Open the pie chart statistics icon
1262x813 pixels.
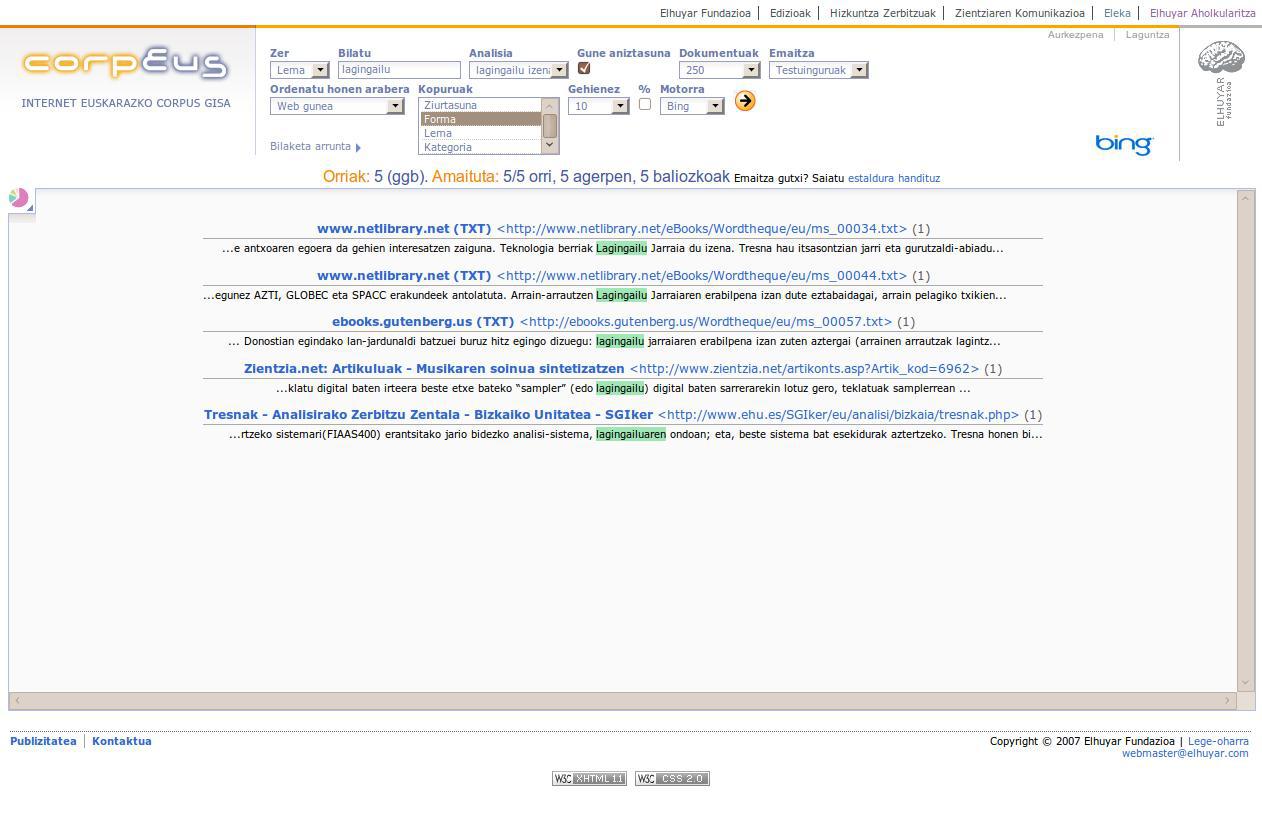[x=19, y=198]
